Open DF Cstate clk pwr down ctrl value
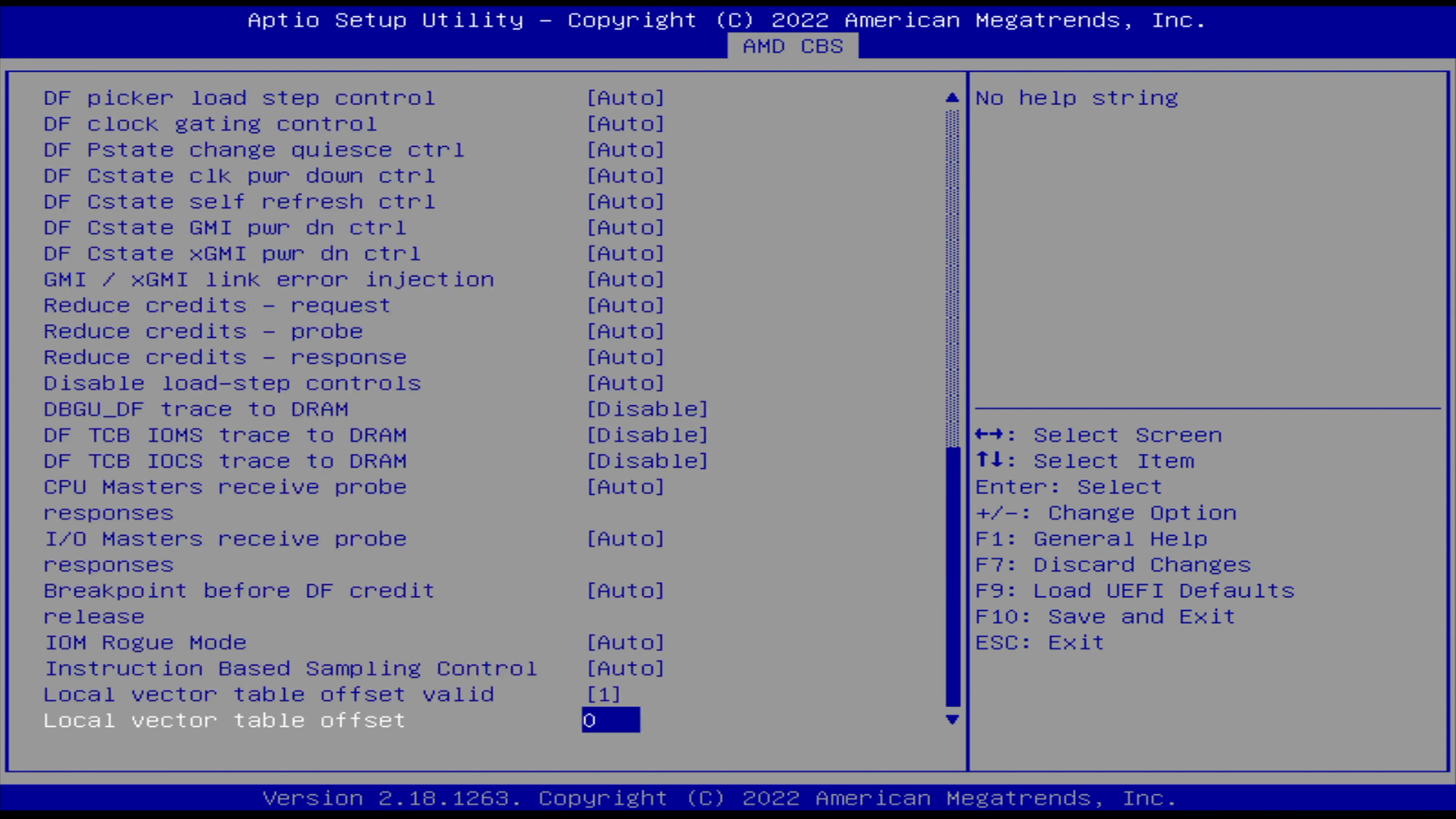1456x819 pixels. (625, 176)
